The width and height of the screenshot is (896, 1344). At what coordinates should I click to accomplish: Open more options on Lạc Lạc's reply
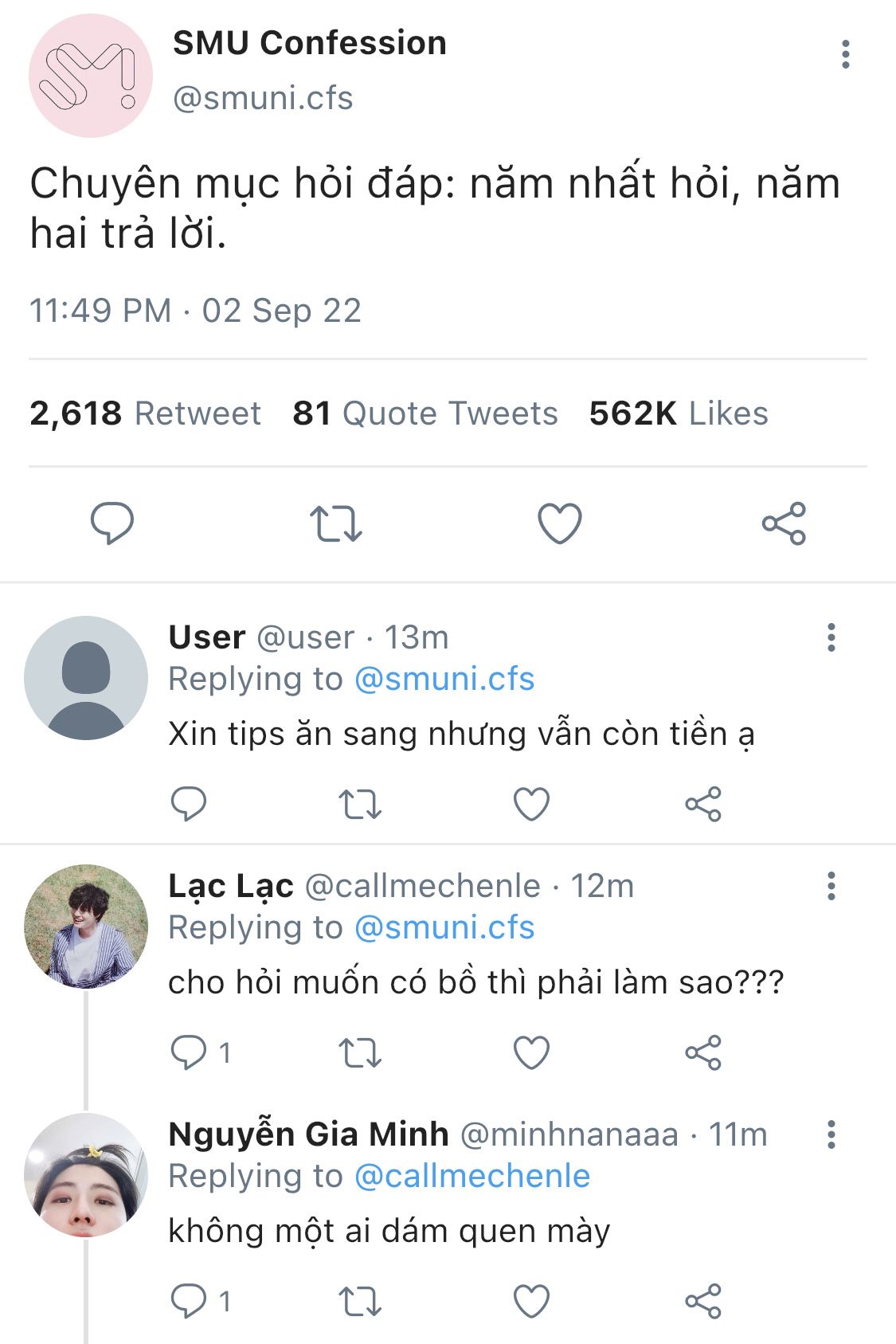coord(831,886)
